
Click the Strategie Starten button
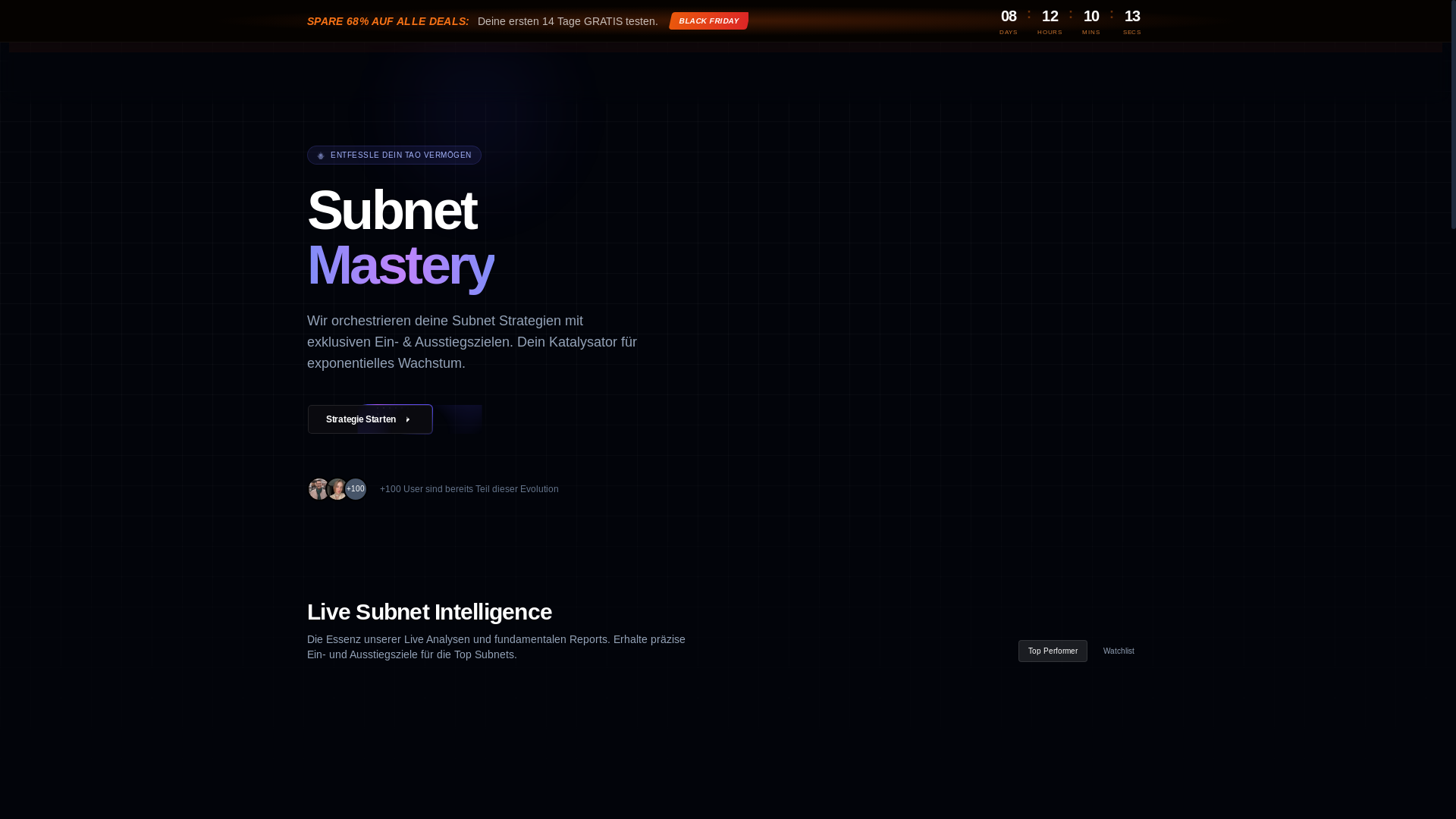[x=370, y=419]
